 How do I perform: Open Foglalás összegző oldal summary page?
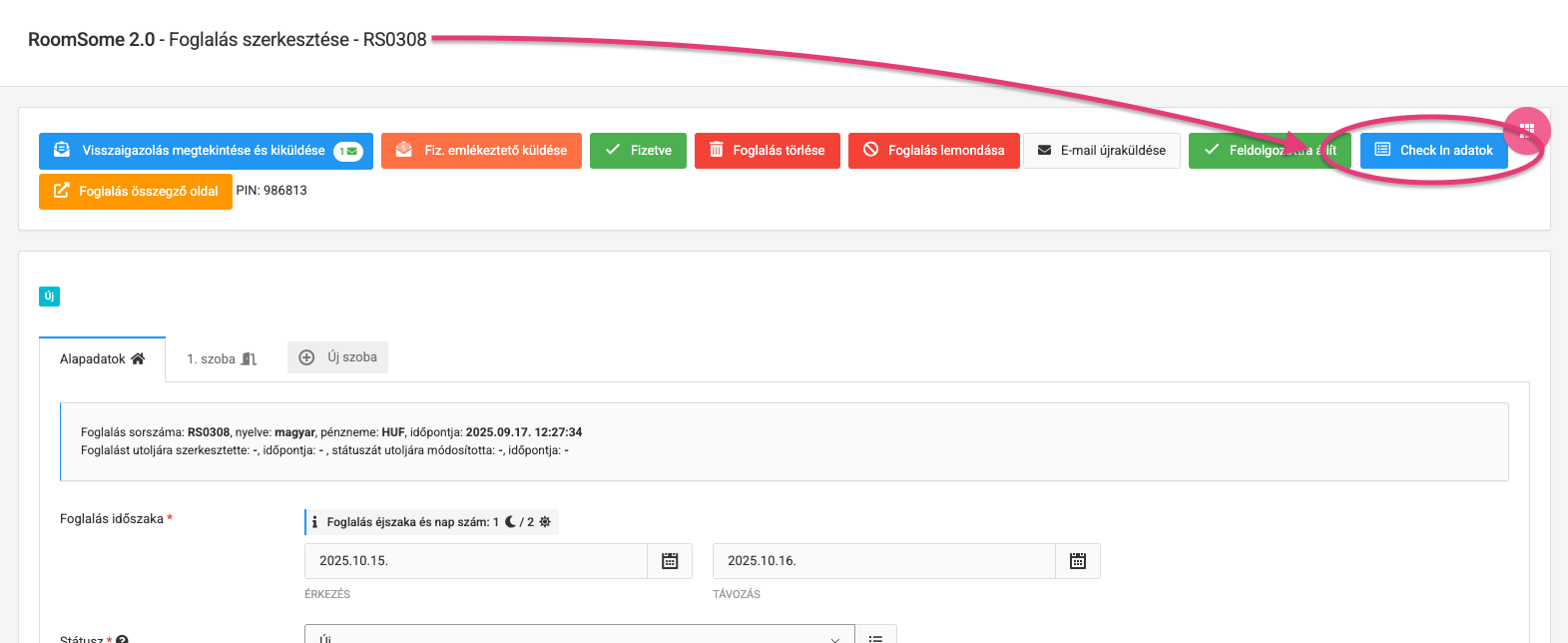coord(136,191)
